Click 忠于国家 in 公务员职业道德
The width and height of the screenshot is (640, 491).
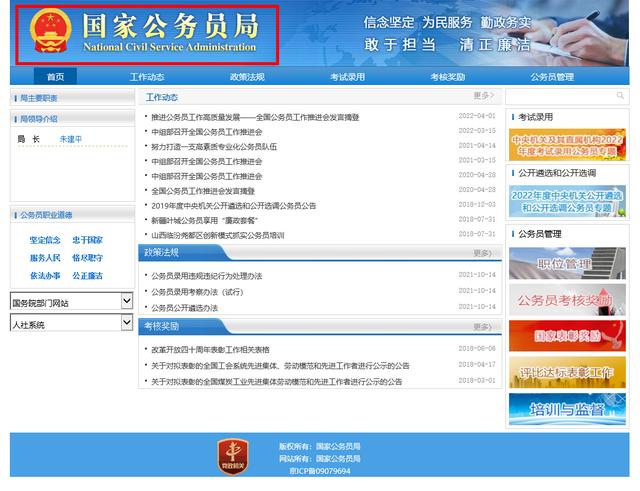point(87,240)
